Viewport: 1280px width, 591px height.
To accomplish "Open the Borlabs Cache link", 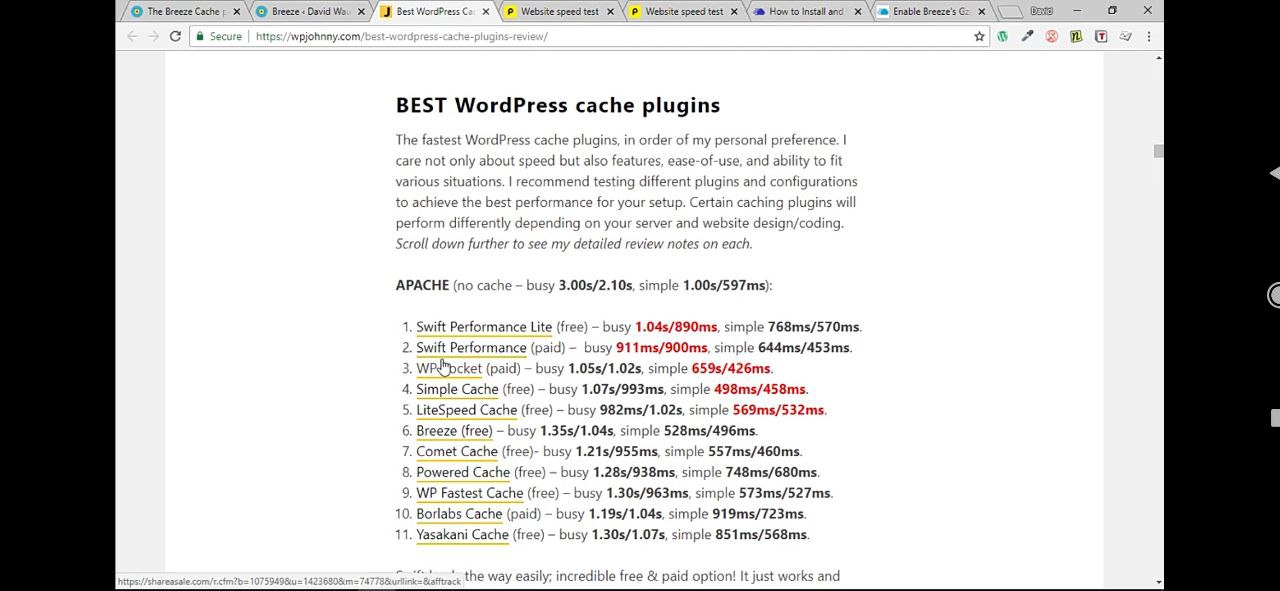I will (x=459, y=514).
